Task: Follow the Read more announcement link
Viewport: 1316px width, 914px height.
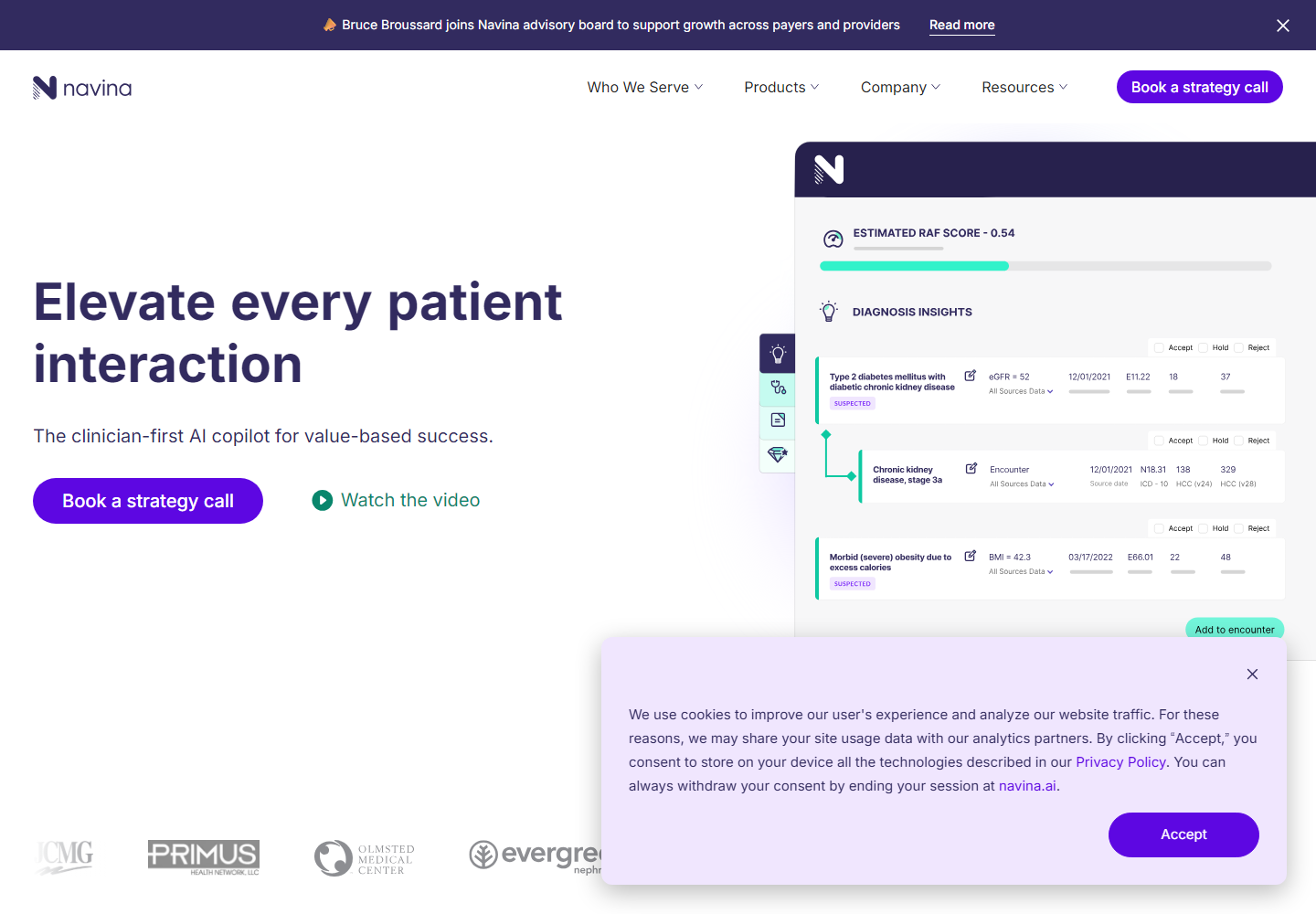Action: (x=962, y=26)
